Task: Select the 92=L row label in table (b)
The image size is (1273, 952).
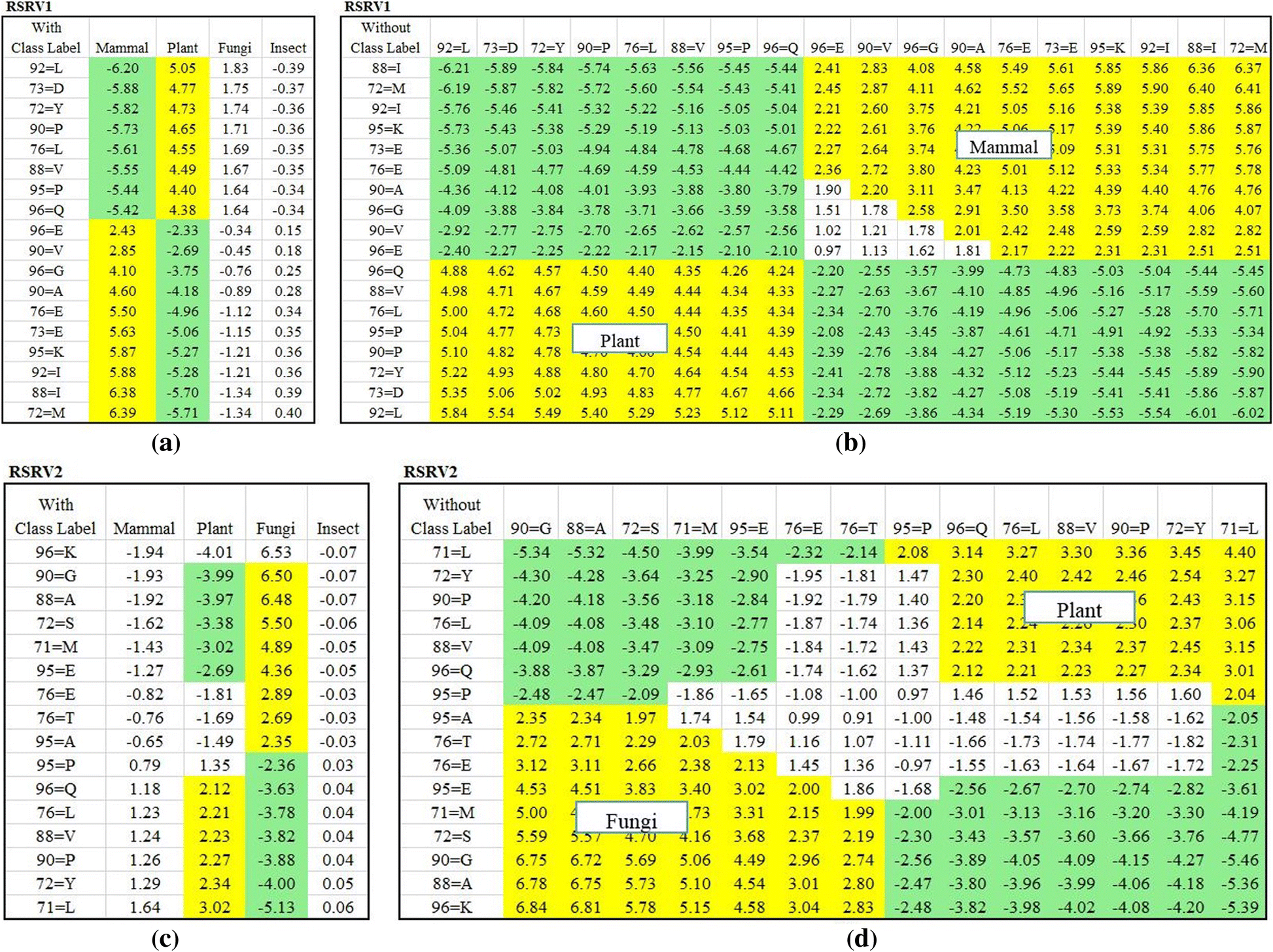Action: tap(385, 413)
